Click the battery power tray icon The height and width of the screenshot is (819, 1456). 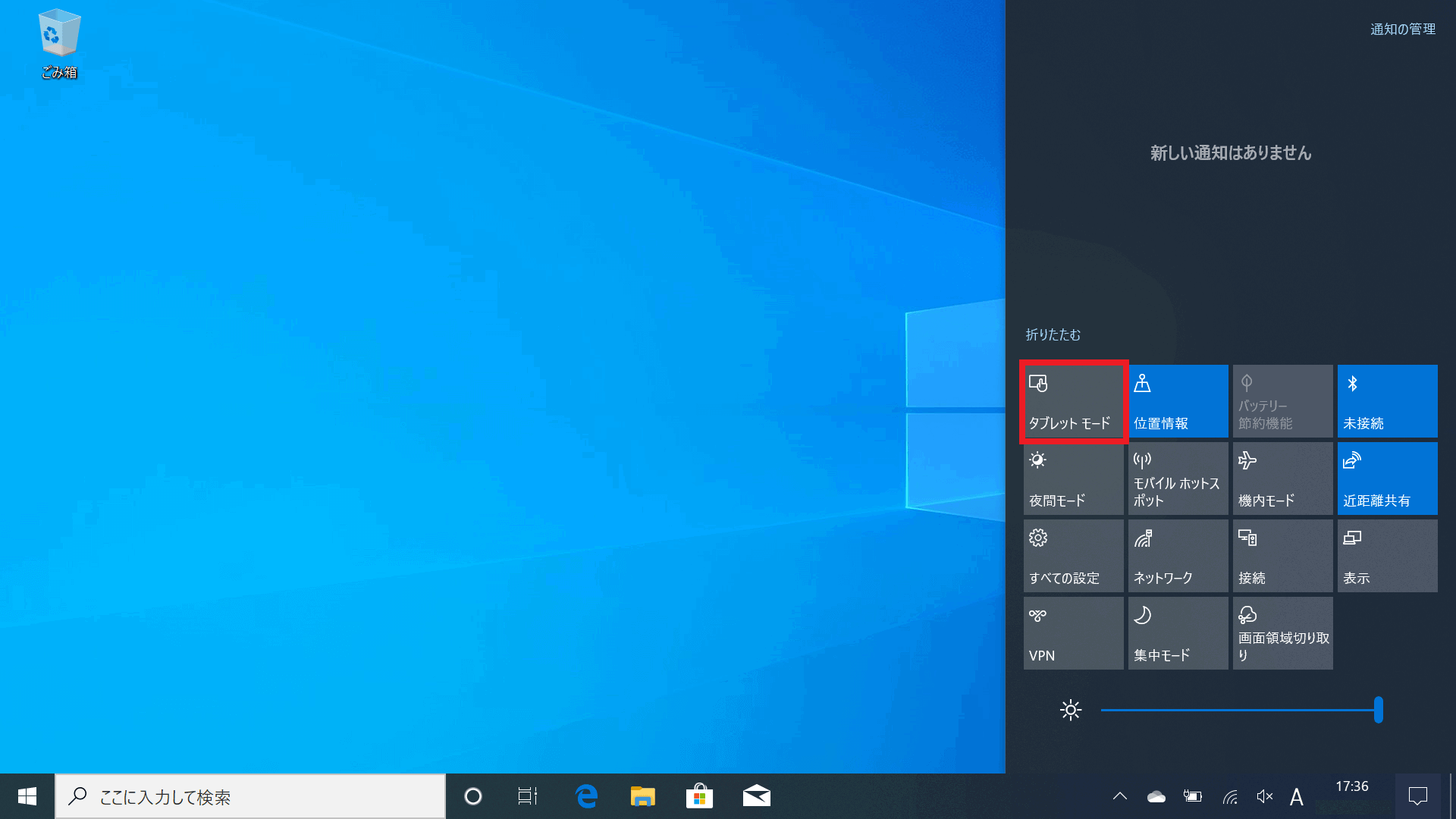[x=1193, y=796]
